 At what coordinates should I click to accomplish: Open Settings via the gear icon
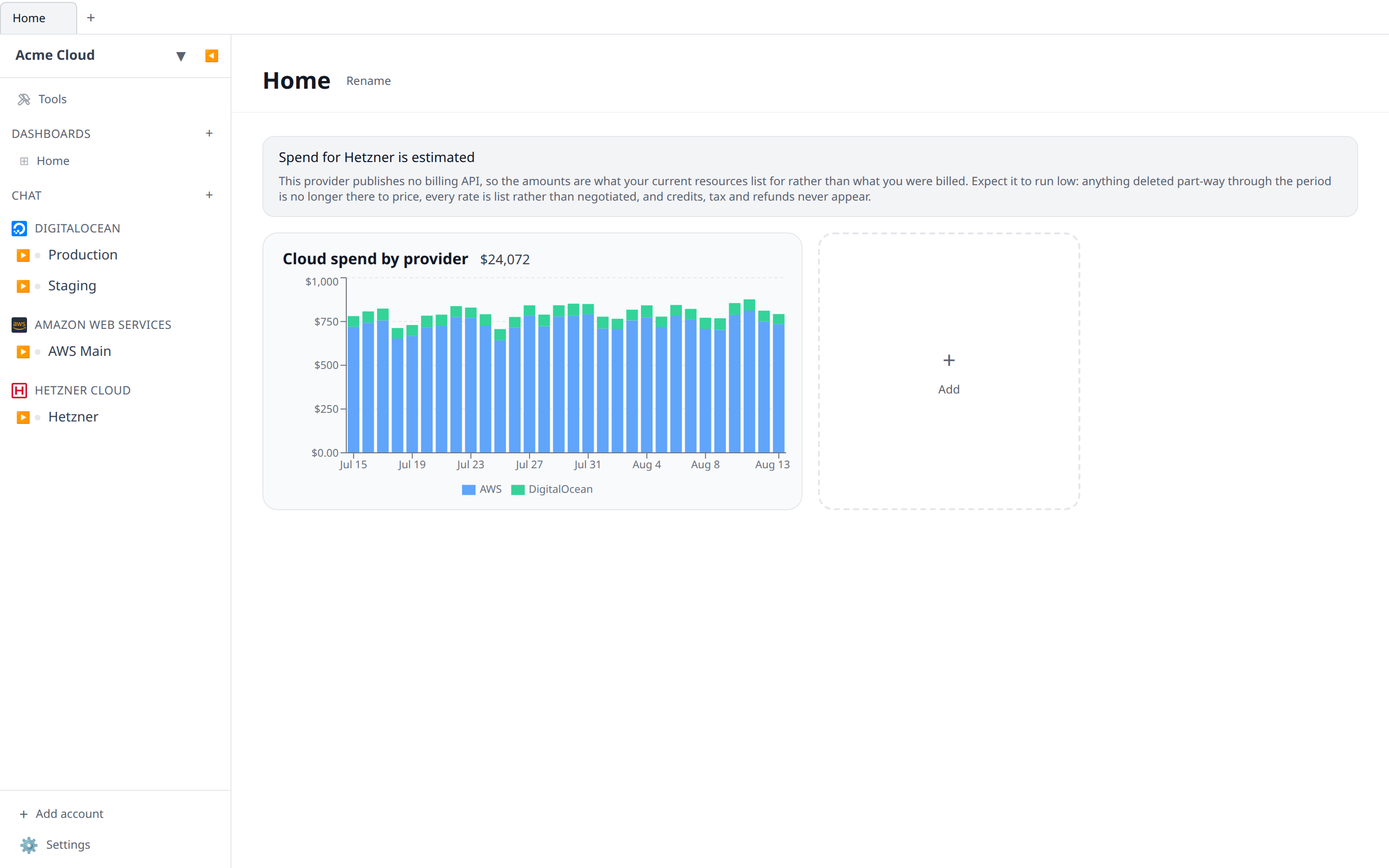[x=29, y=844]
